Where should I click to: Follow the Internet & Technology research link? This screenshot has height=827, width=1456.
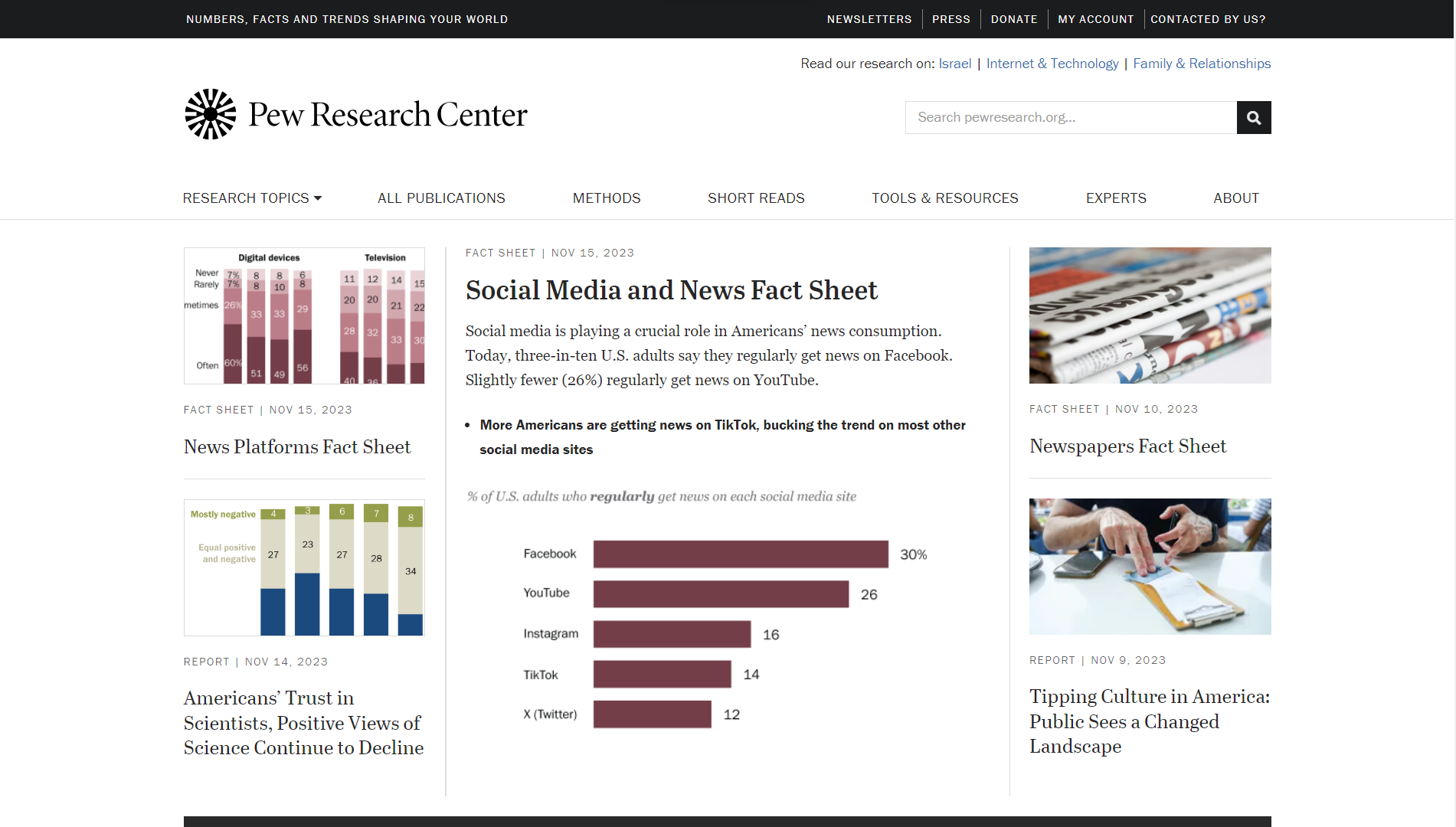1052,64
